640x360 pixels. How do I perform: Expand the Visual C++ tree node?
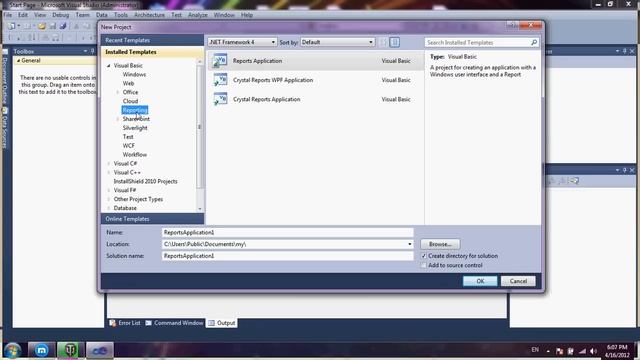click(x=109, y=173)
